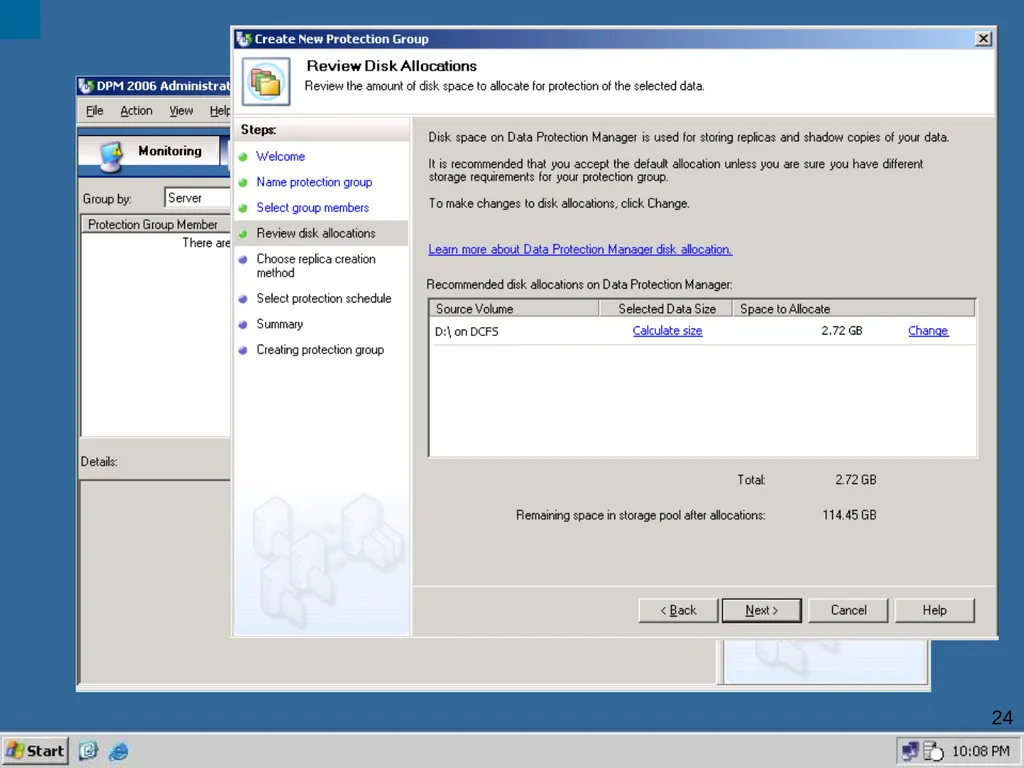Open the View menu in DPM Administrator
This screenshot has width=1024, height=768.
[x=181, y=111]
